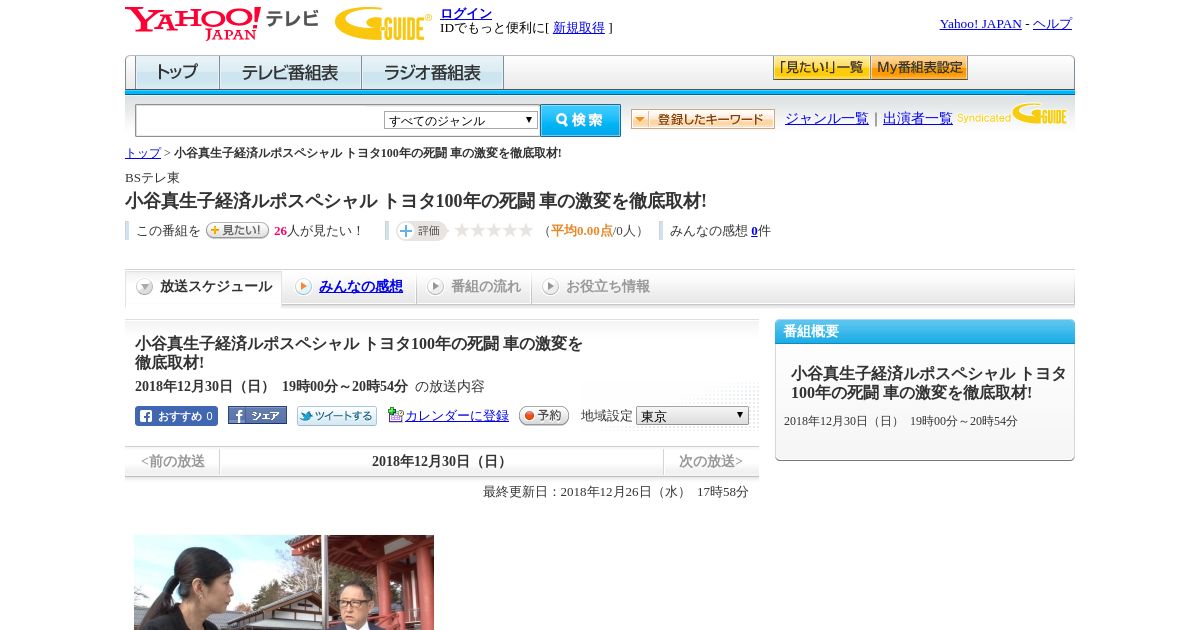Go to 次の放送> next broadcast

(x=711, y=461)
